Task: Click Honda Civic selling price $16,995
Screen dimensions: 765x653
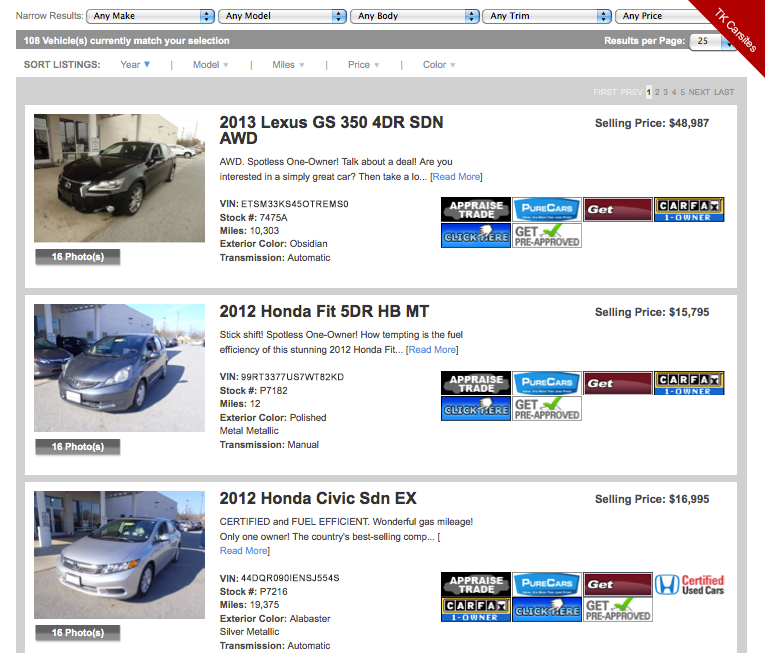Action: point(652,499)
